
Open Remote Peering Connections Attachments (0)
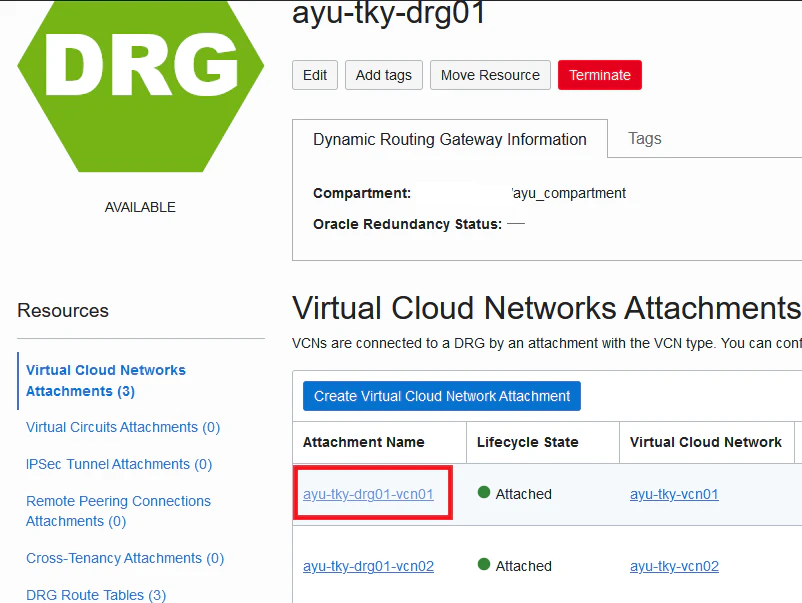118,511
